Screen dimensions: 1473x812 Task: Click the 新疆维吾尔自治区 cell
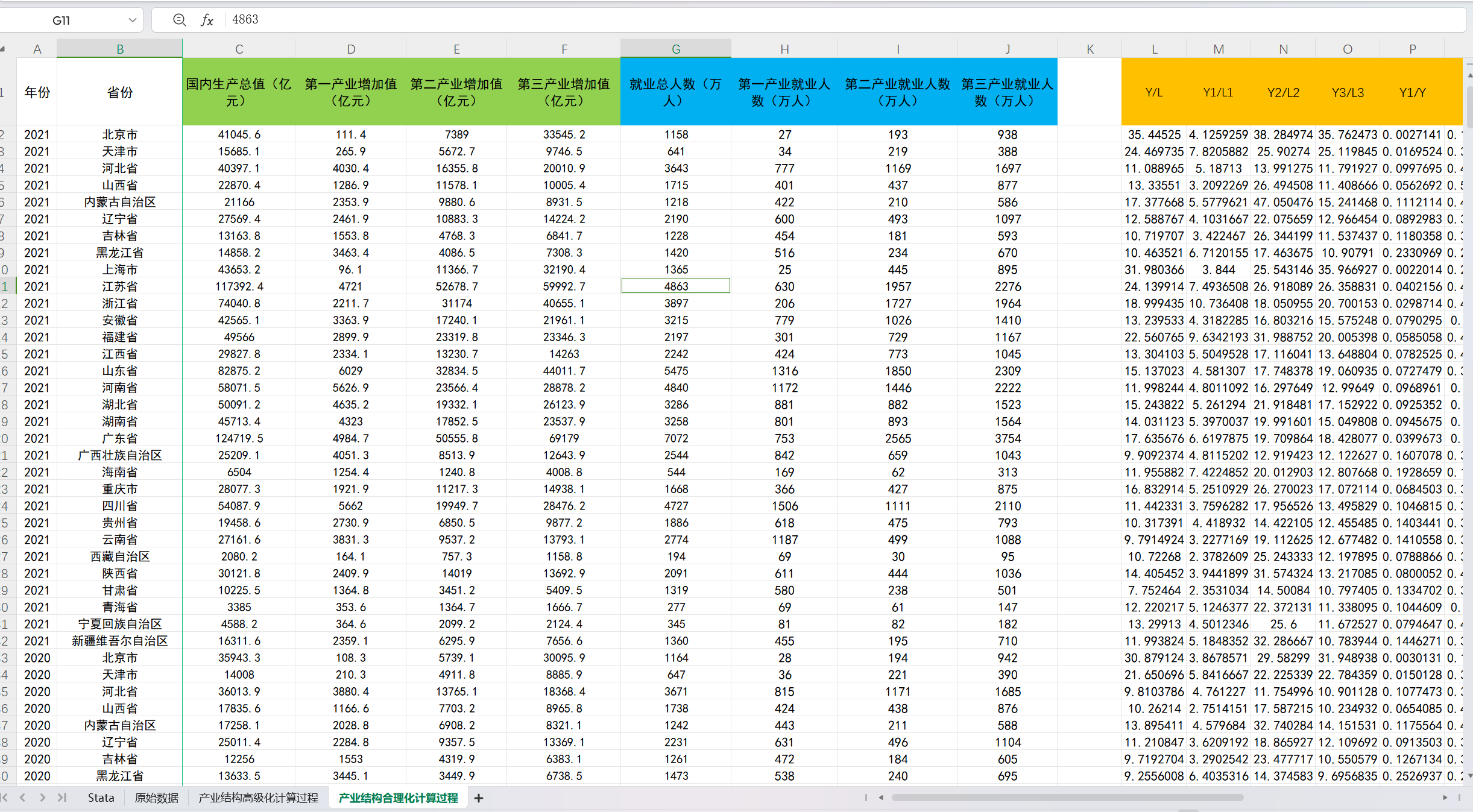coord(119,641)
